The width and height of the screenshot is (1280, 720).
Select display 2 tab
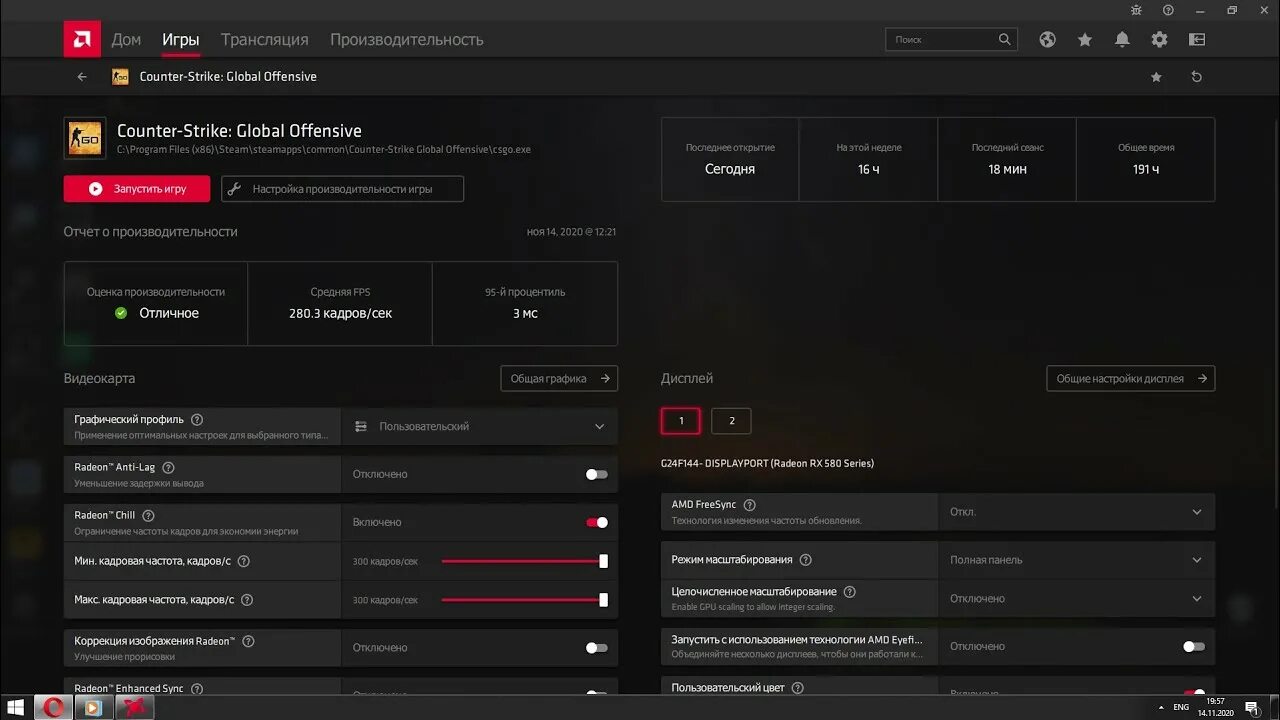731,421
